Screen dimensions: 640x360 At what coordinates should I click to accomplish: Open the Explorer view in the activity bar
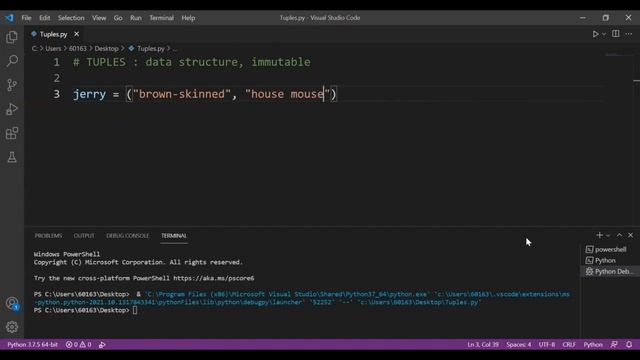click(x=12, y=37)
